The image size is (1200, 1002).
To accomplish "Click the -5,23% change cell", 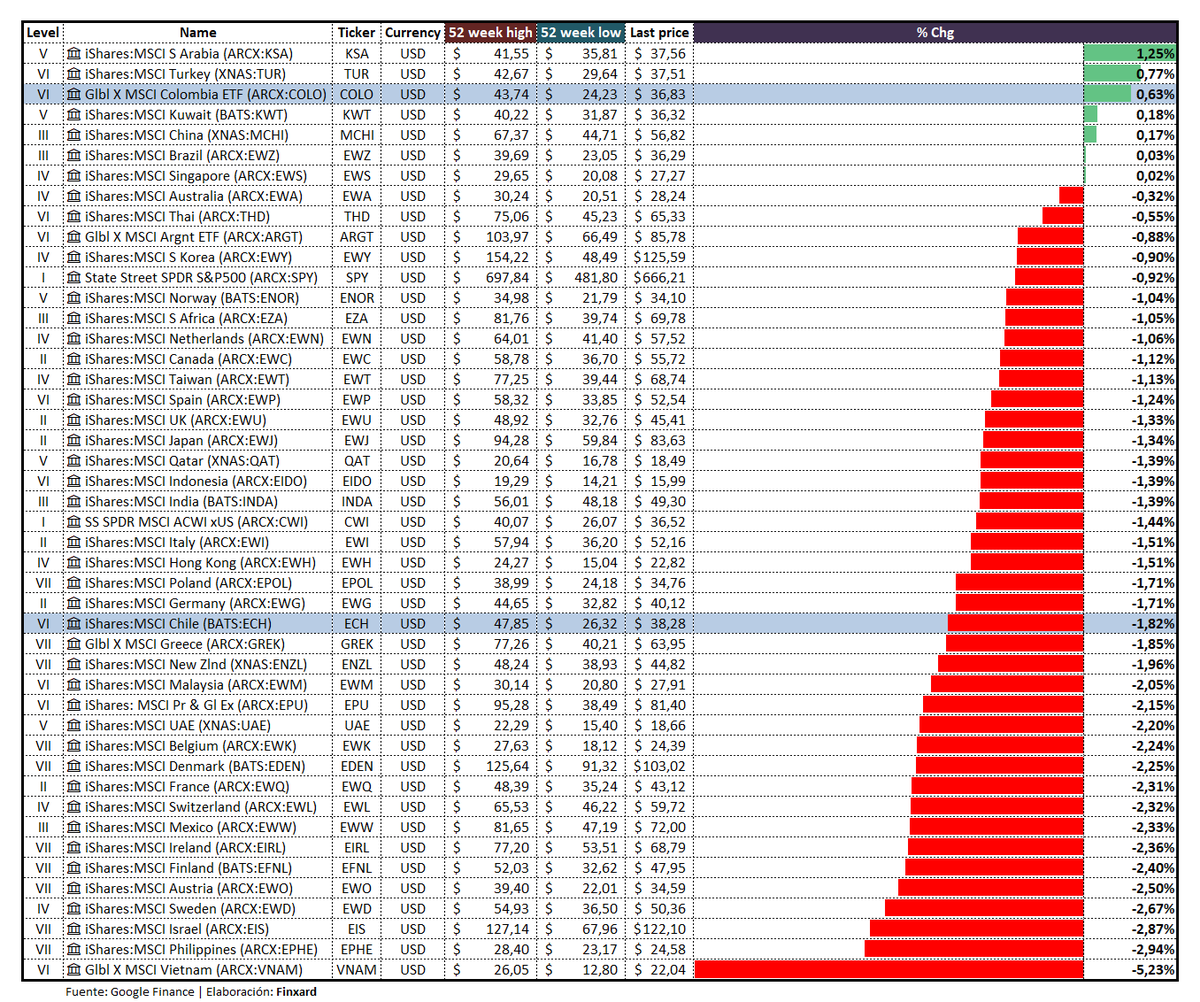I will click(x=935, y=969).
